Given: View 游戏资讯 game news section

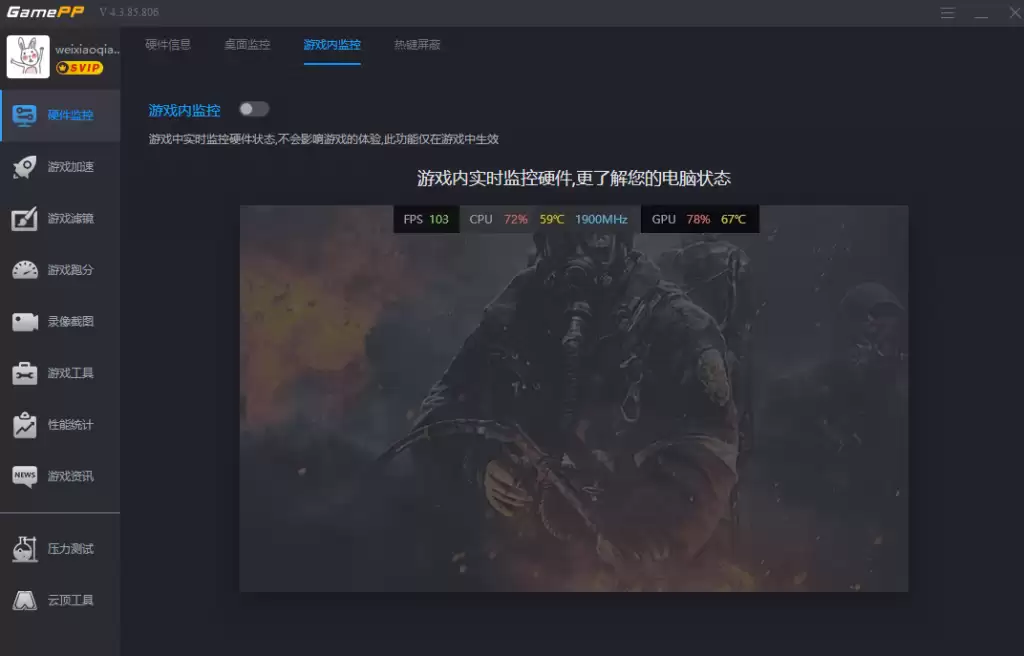Looking at the screenshot, I should point(60,477).
